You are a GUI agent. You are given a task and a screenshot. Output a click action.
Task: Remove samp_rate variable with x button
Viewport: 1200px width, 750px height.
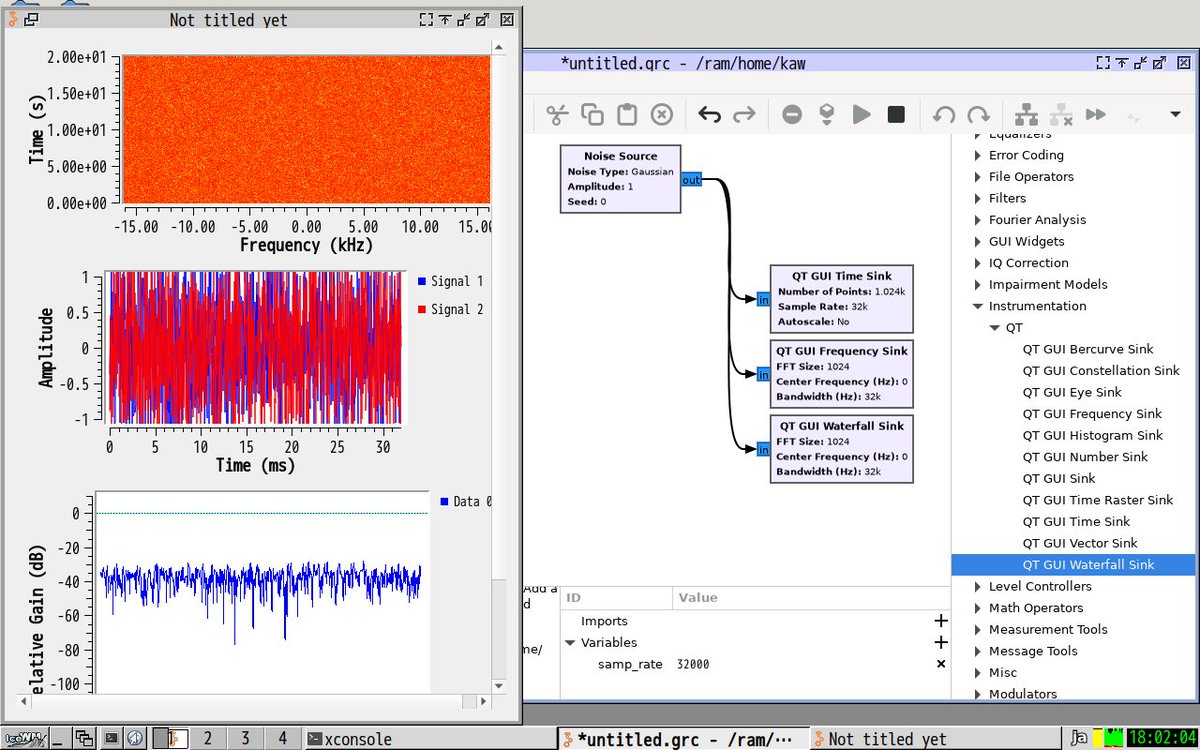point(940,664)
